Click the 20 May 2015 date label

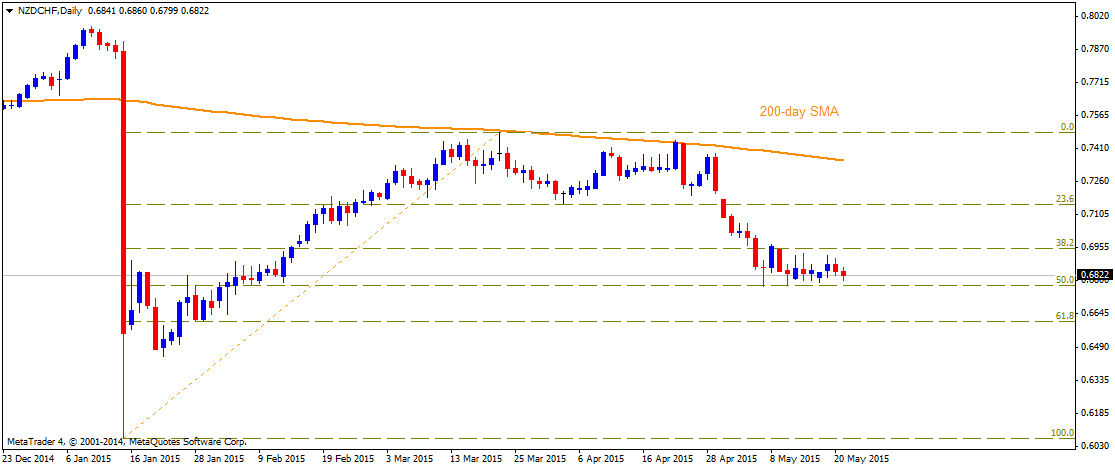(x=863, y=459)
